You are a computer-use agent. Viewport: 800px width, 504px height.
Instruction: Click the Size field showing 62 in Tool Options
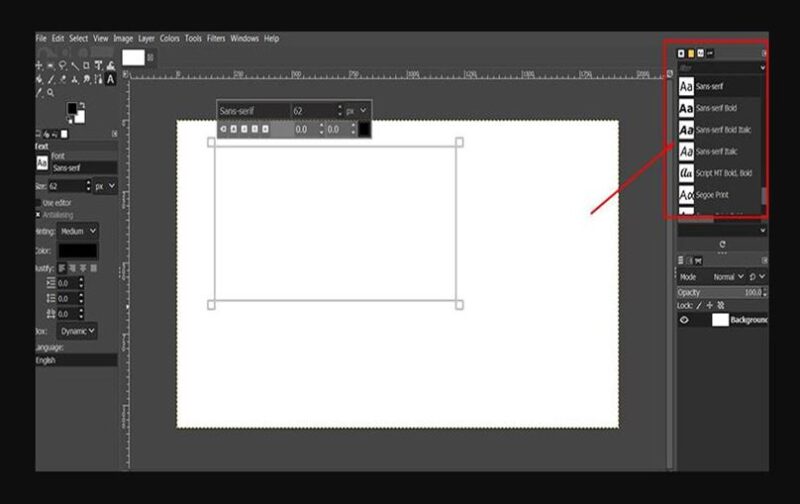pyautogui.click(x=67, y=186)
